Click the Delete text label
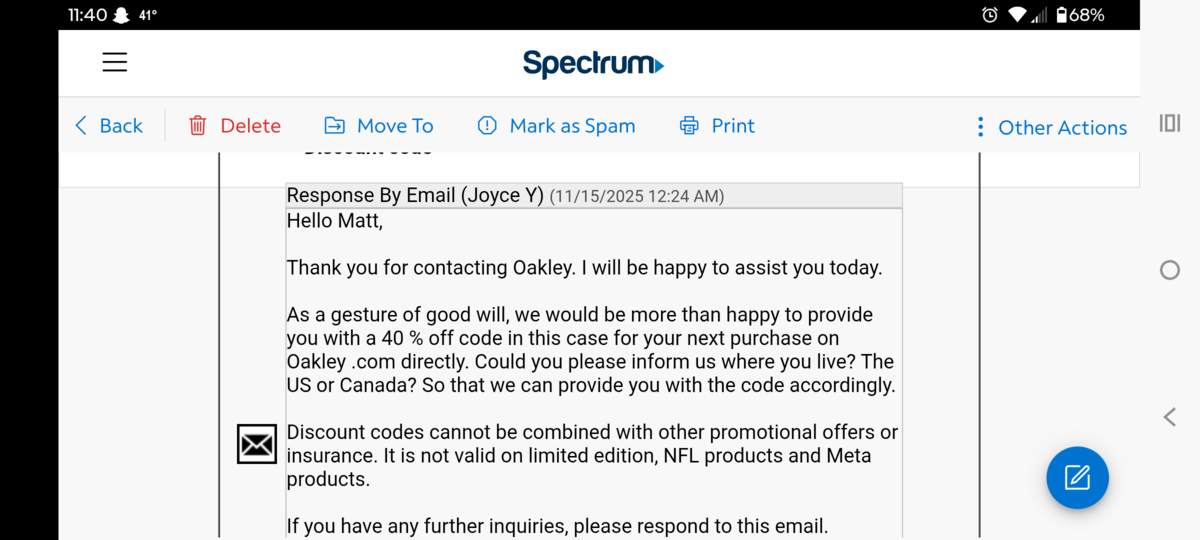1200x540 pixels. point(250,126)
